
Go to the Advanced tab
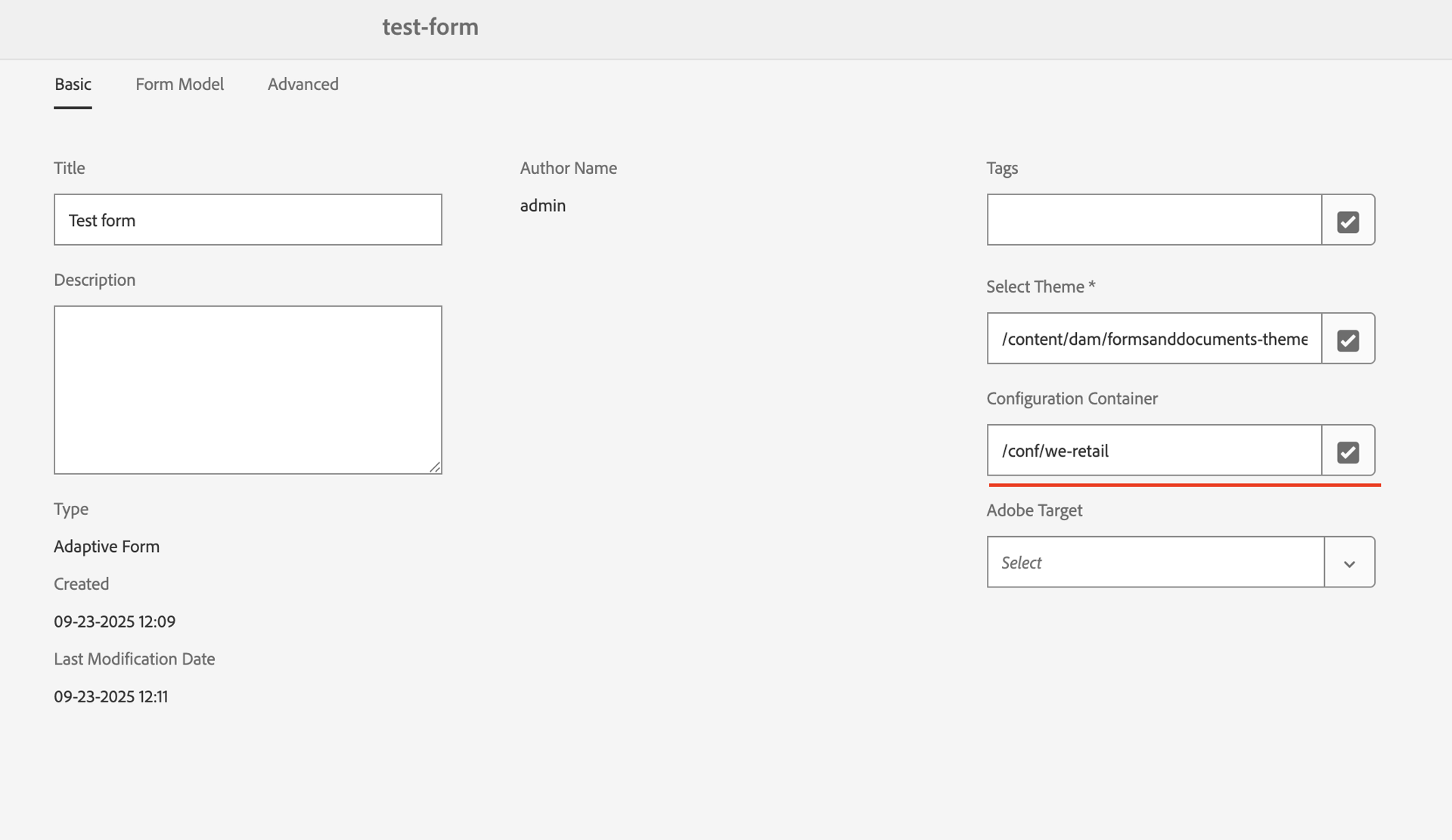click(302, 85)
